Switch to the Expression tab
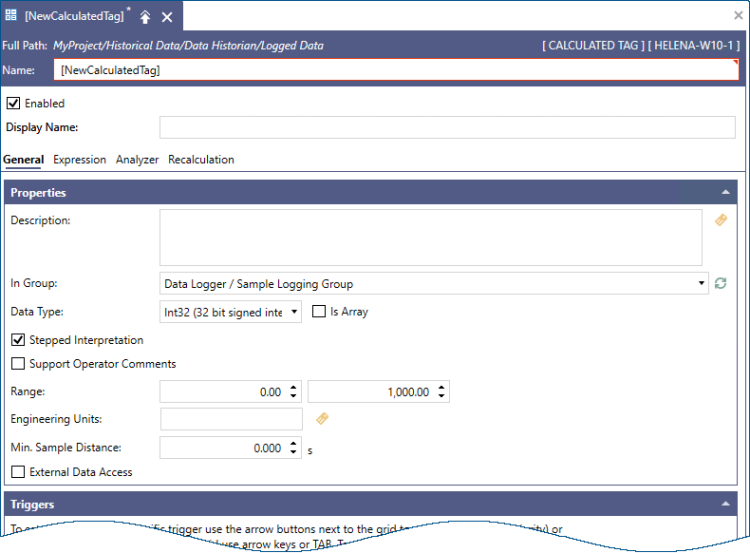750x553 pixels. point(79,160)
